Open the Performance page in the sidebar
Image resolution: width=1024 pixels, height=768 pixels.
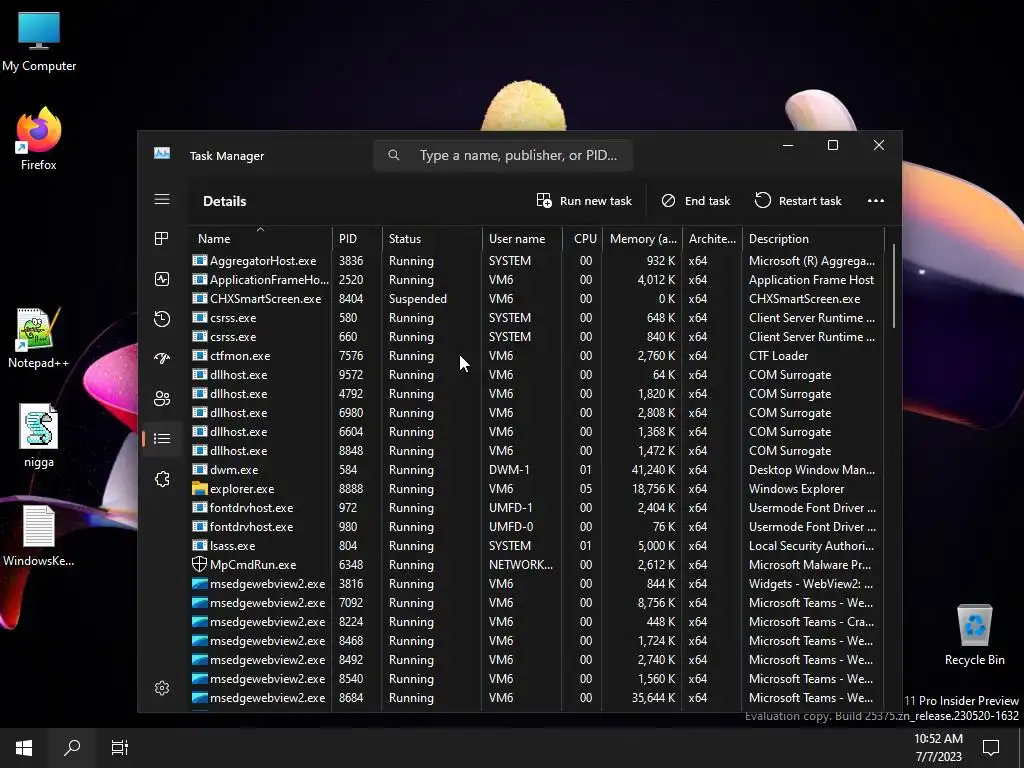162,280
